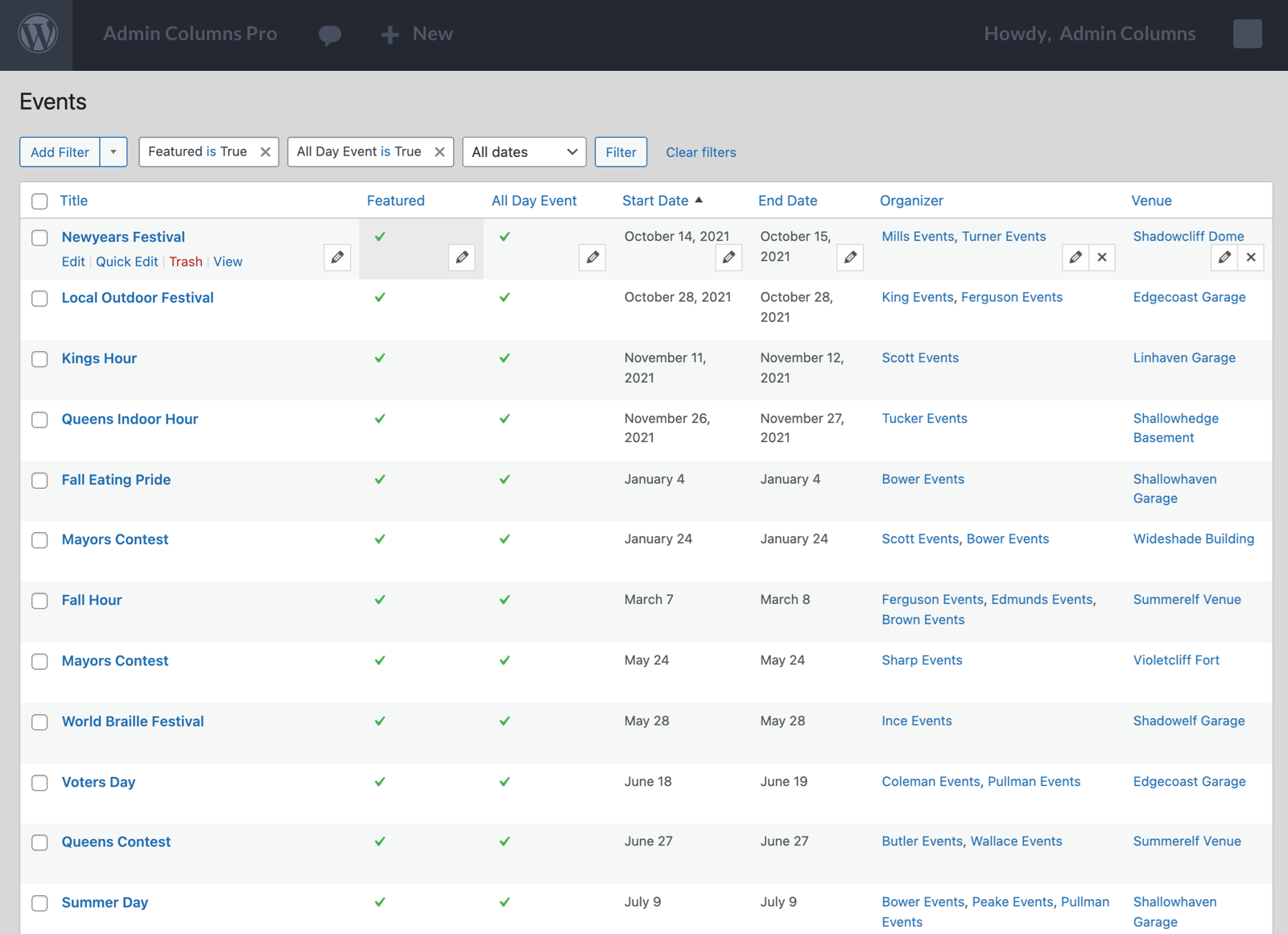Click the View link under Newyears Festival
The image size is (1288, 934).
click(228, 262)
